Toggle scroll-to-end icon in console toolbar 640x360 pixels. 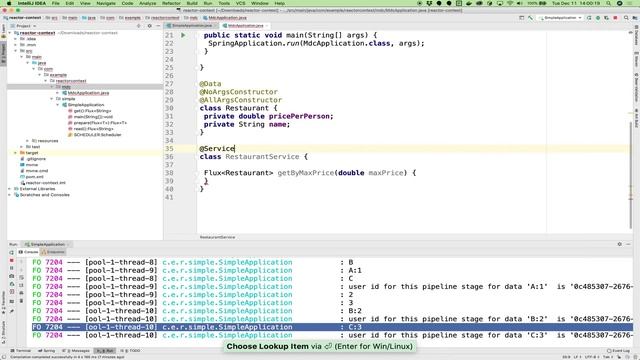[21, 285]
